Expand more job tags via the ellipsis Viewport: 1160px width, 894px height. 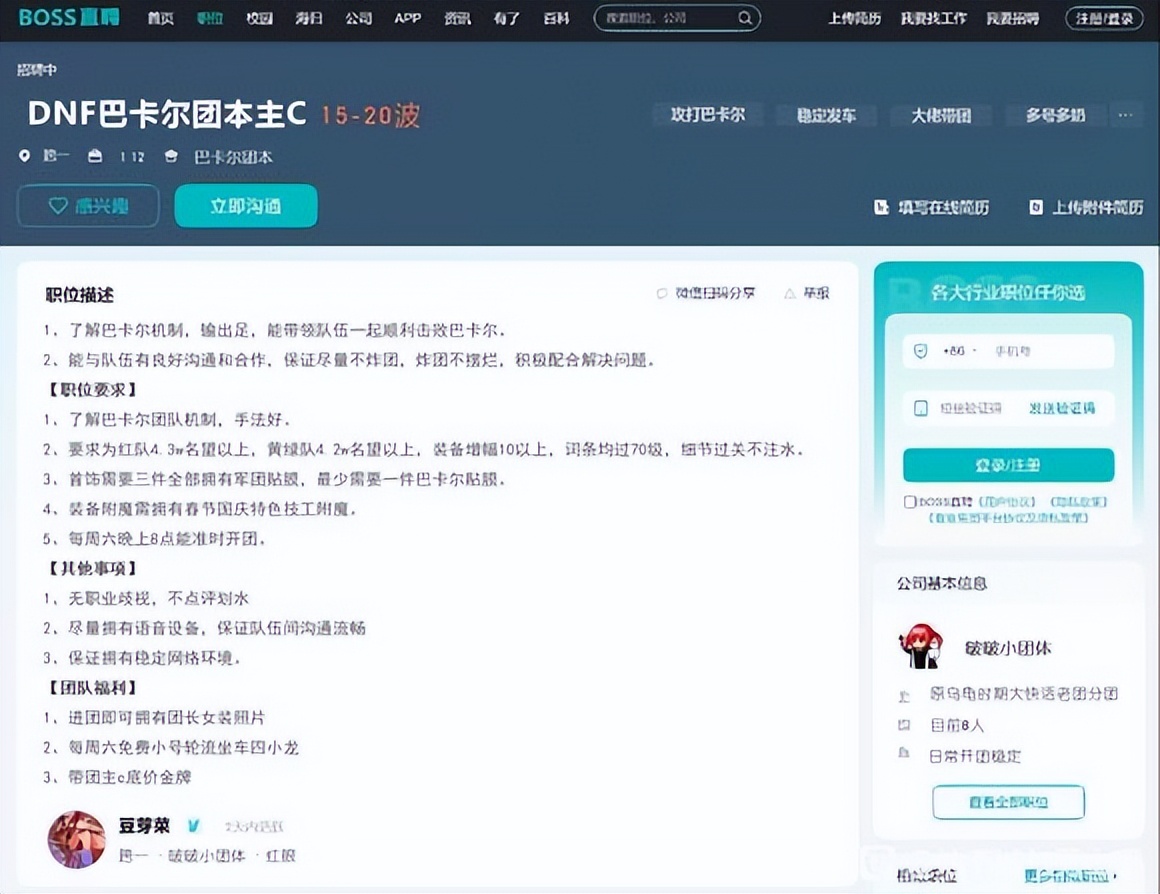tap(1126, 115)
